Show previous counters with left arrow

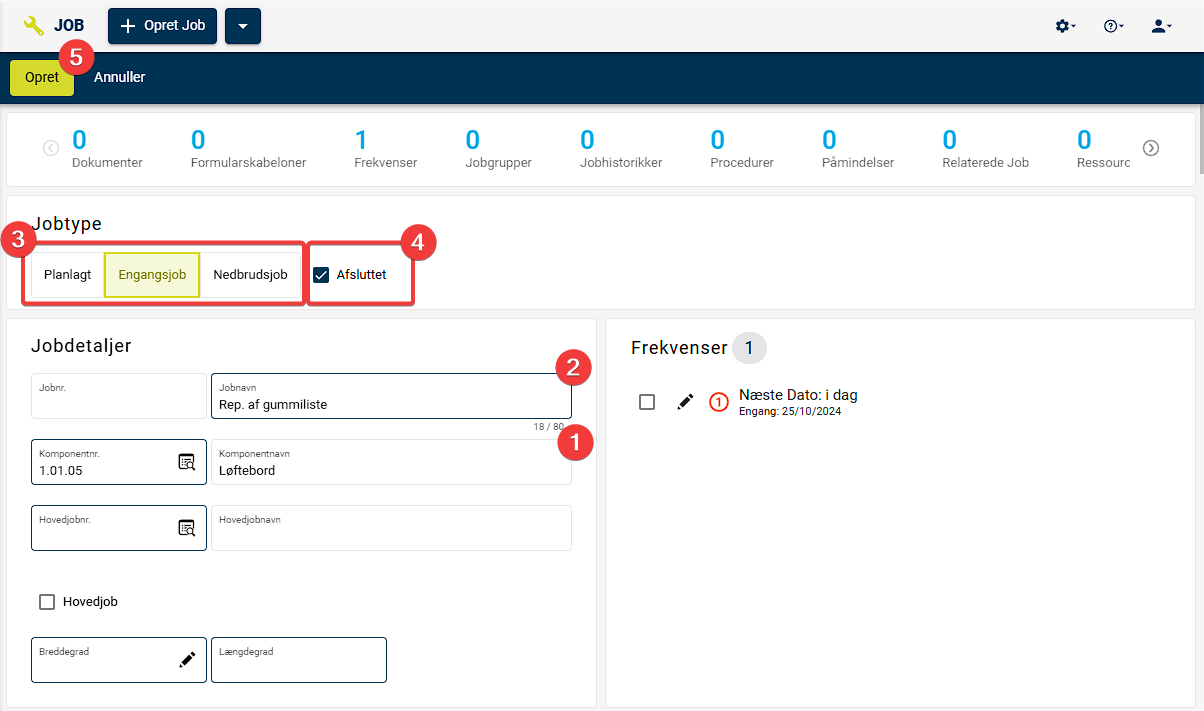[51, 148]
